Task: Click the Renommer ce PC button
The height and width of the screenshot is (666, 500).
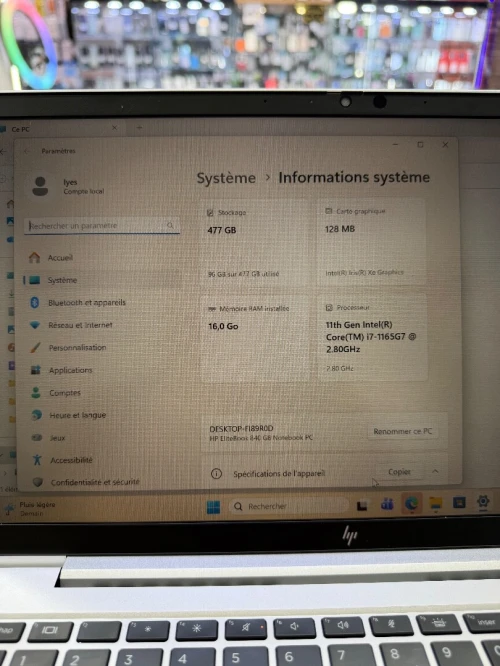Action: click(x=403, y=431)
